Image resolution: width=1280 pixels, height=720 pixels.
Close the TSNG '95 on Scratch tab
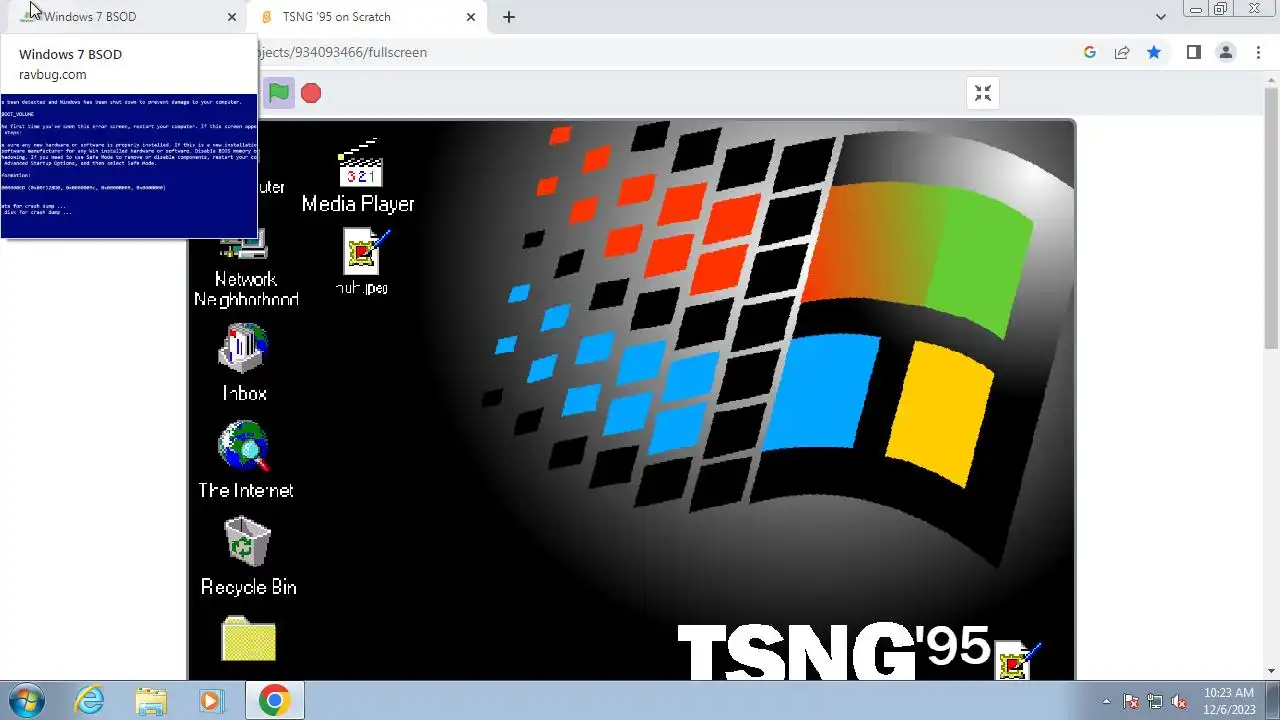click(471, 17)
